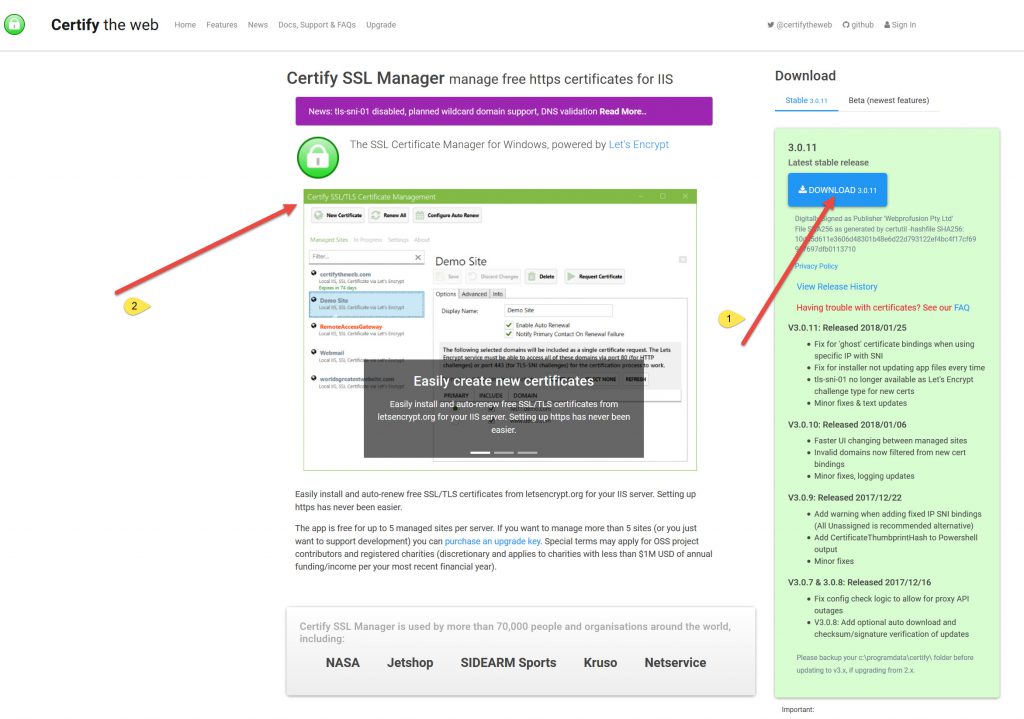This screenshot has width=1024, height=719.
Task: Click the green padlock logo in the header
Action: tap(14, 24)
